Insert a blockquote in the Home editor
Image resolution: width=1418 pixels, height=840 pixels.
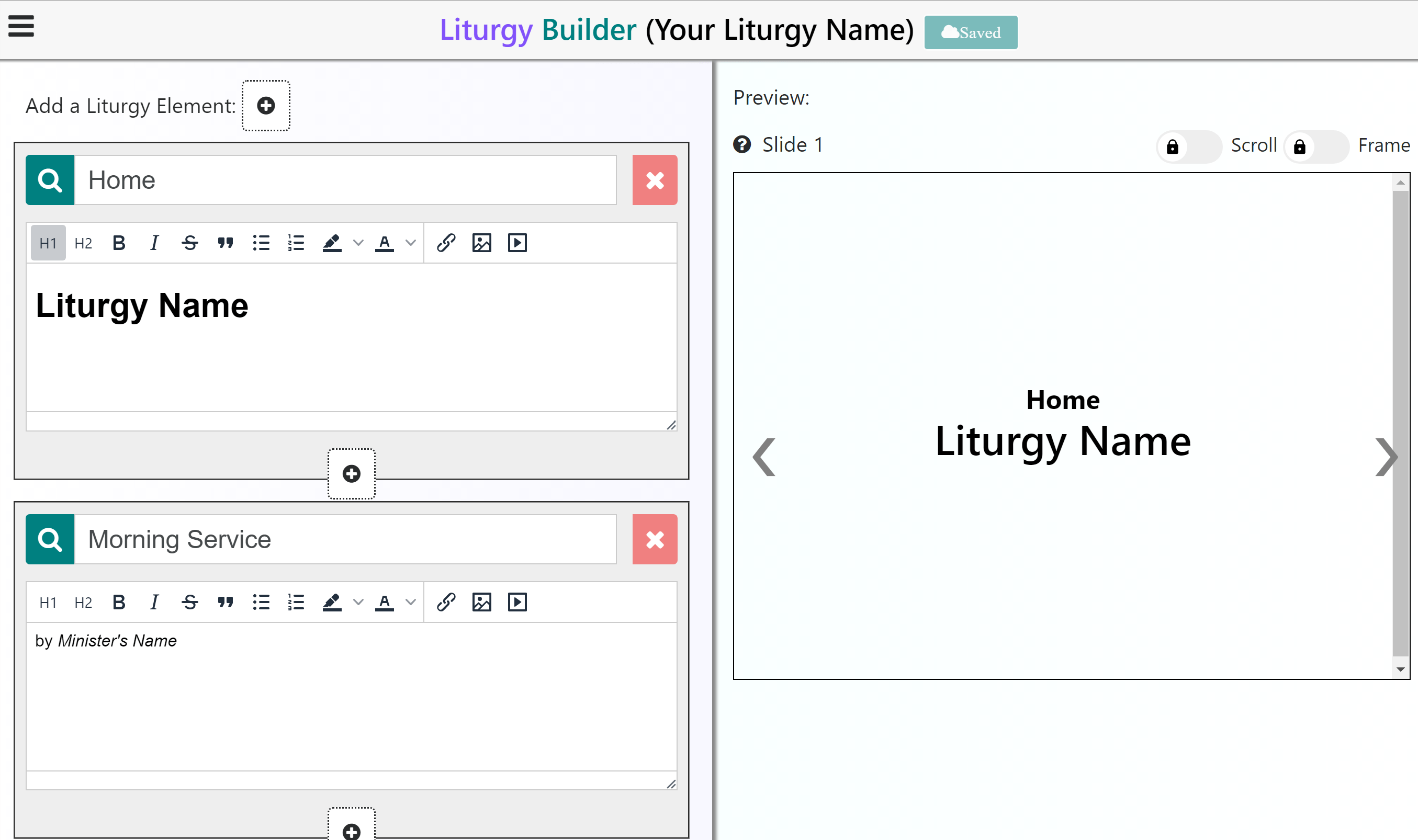(x=226, y=243)
